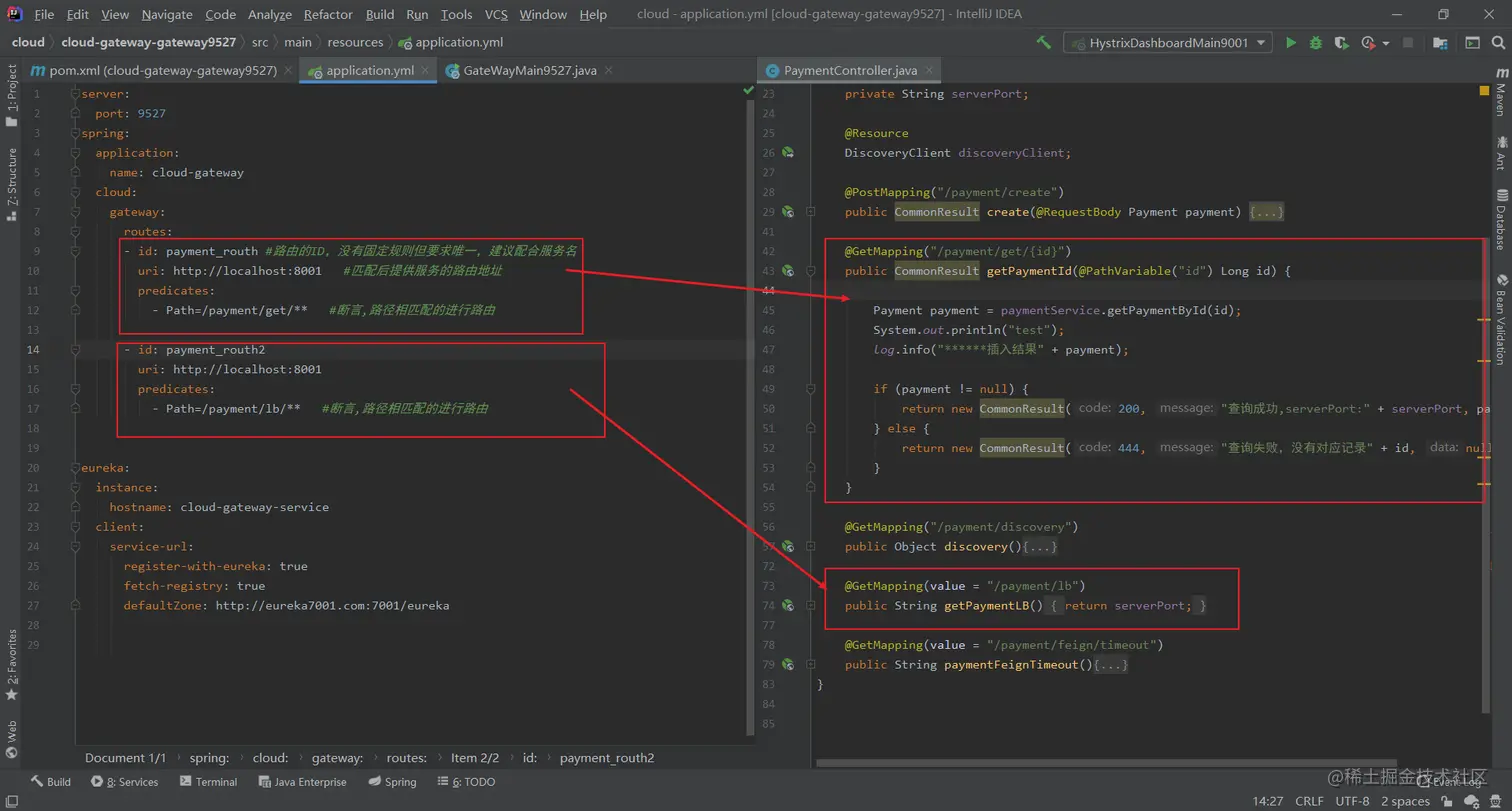
Task: Click the gutter icon beside getPaymentId method
Action: click(788, 271)
